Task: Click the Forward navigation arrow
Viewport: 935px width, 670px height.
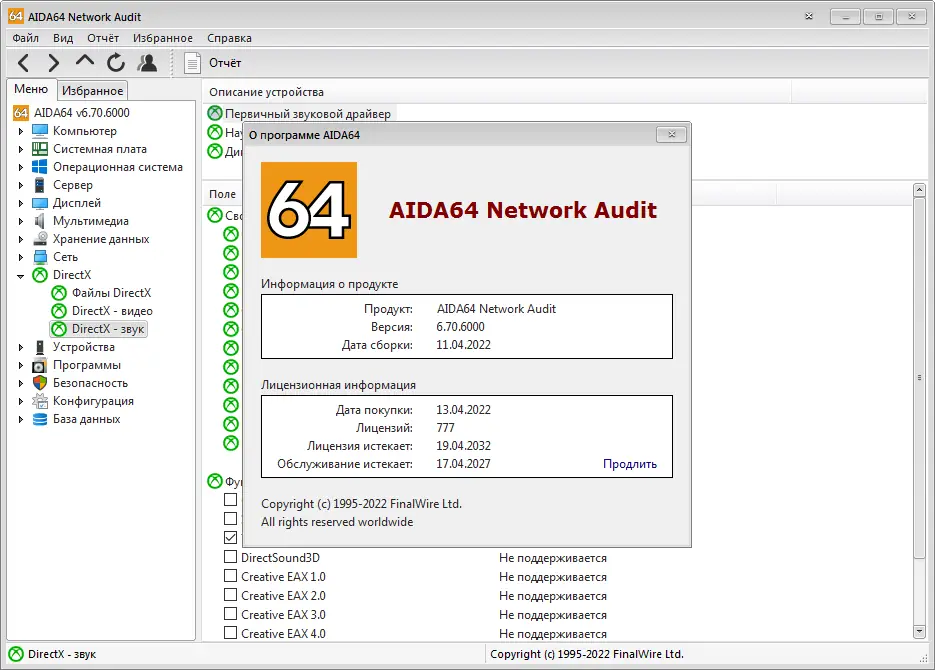Action: (x=54, y=63)
